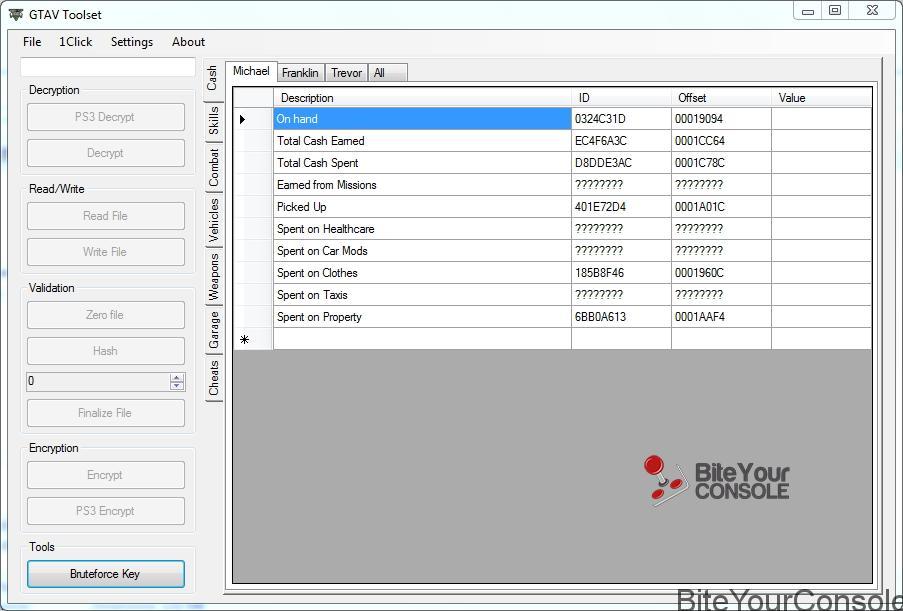The width and height of the screenshot is (903, 611).
Task: Open the Settings menu
Action: pos(132,42)
